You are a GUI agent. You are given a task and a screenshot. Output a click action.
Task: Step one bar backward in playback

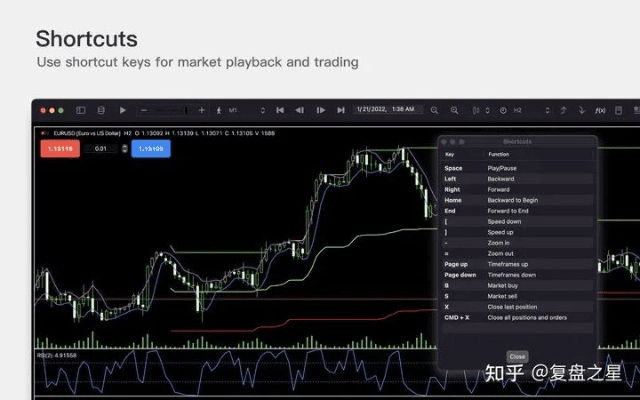[300, 110]
